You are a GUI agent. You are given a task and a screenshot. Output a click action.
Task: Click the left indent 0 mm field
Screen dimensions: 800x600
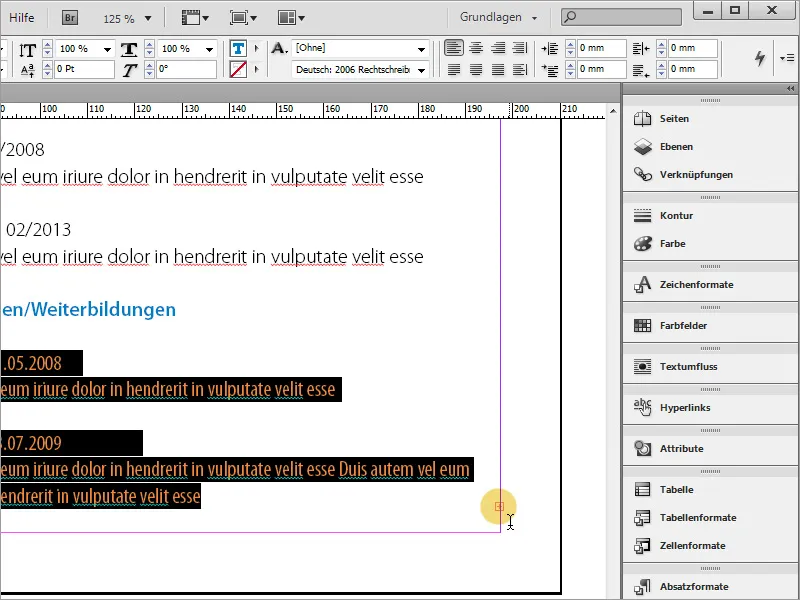click(602, 48)
